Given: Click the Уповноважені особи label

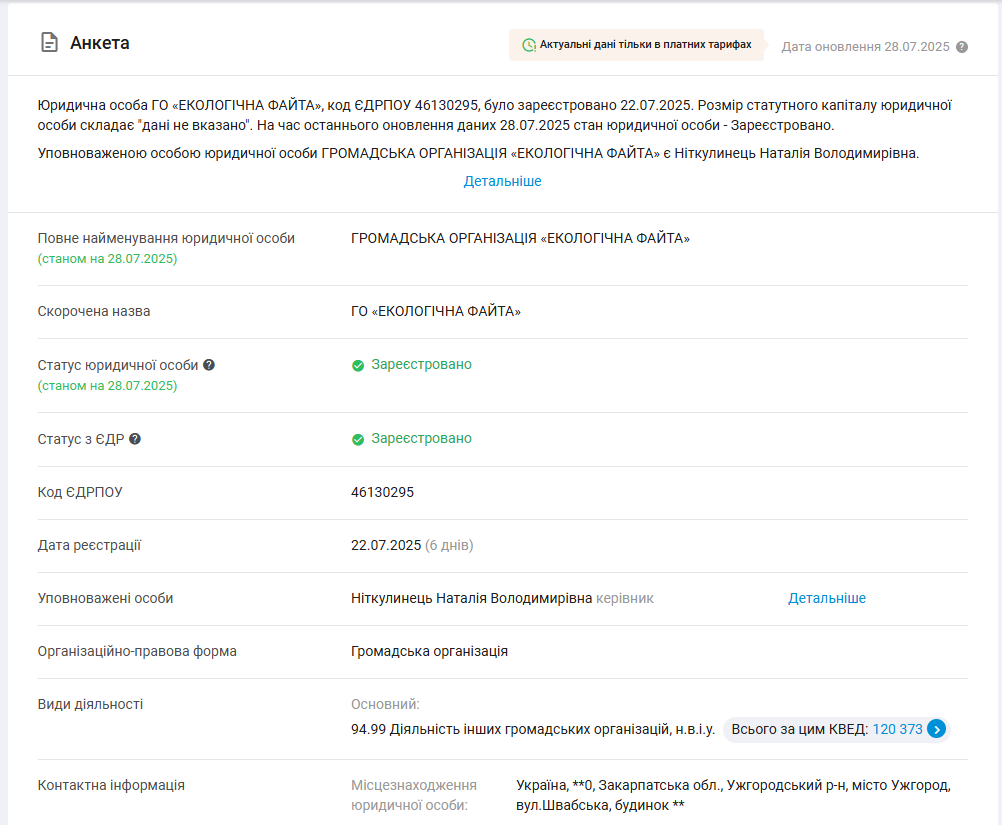Looking at the screenshot, I should pyautogui.click(x=105, y=598).
